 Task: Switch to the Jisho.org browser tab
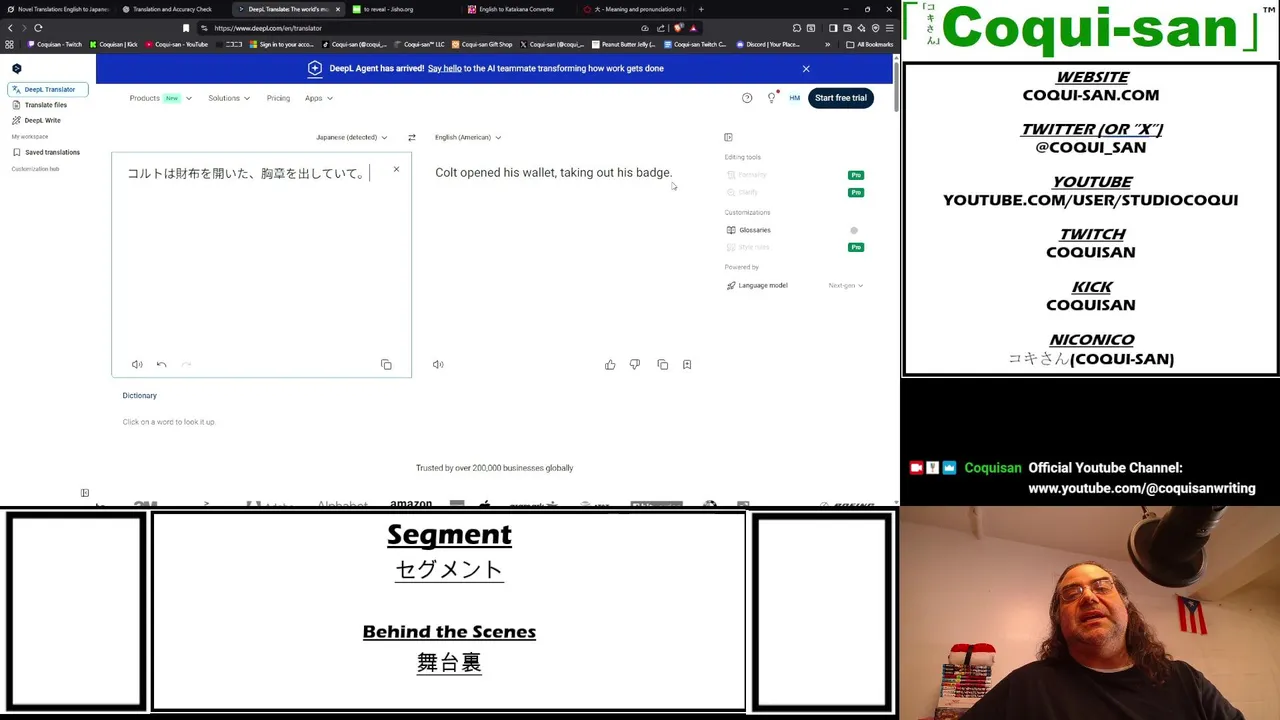[x=388, y=9]
